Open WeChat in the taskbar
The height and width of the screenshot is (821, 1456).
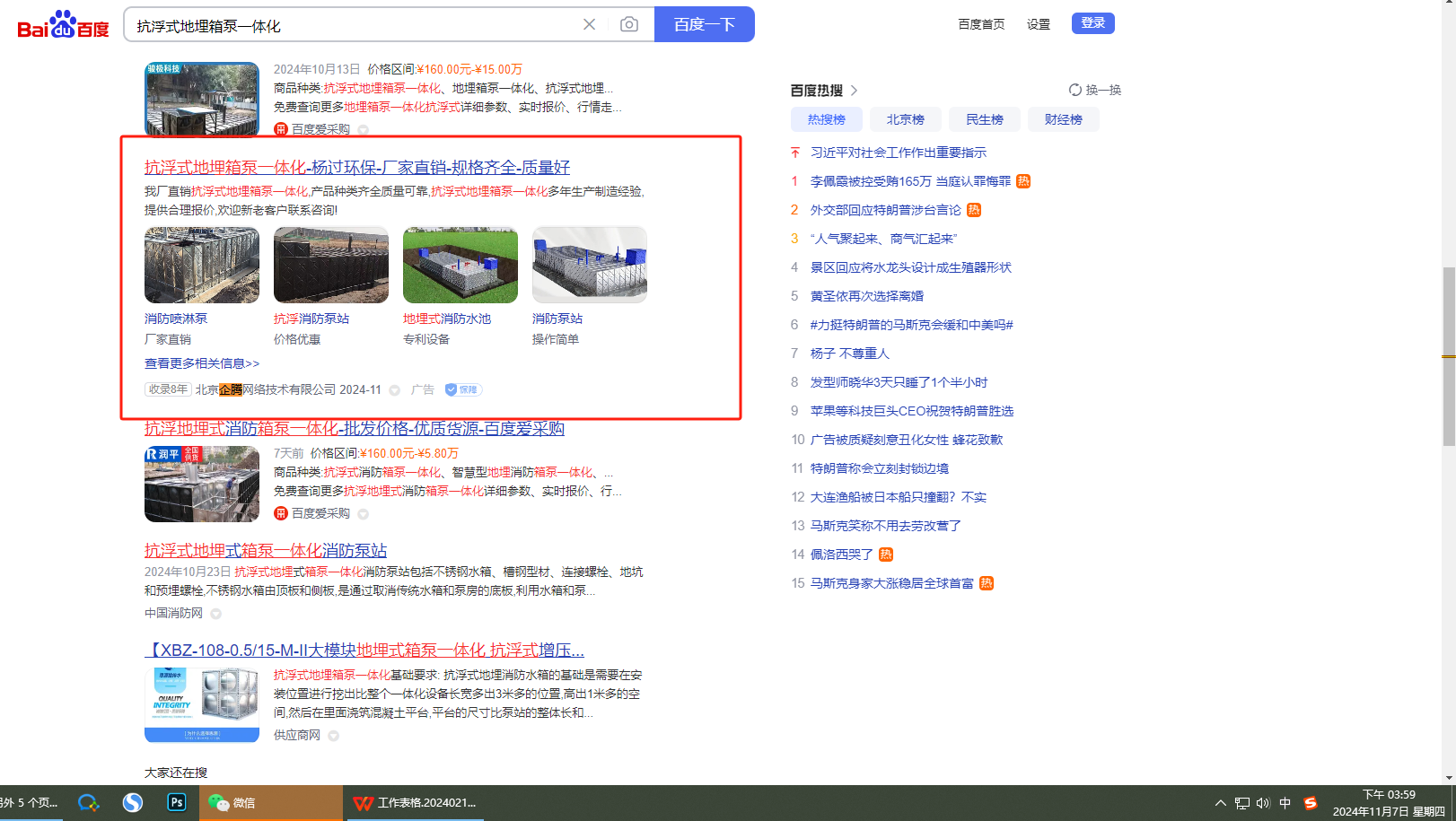tap(233, 802)
